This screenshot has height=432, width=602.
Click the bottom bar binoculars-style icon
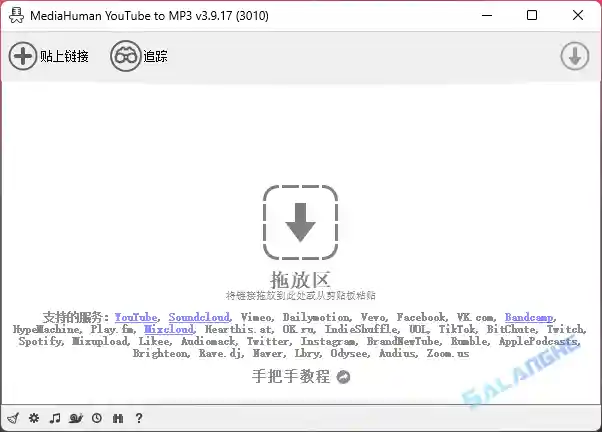[118, 418]
